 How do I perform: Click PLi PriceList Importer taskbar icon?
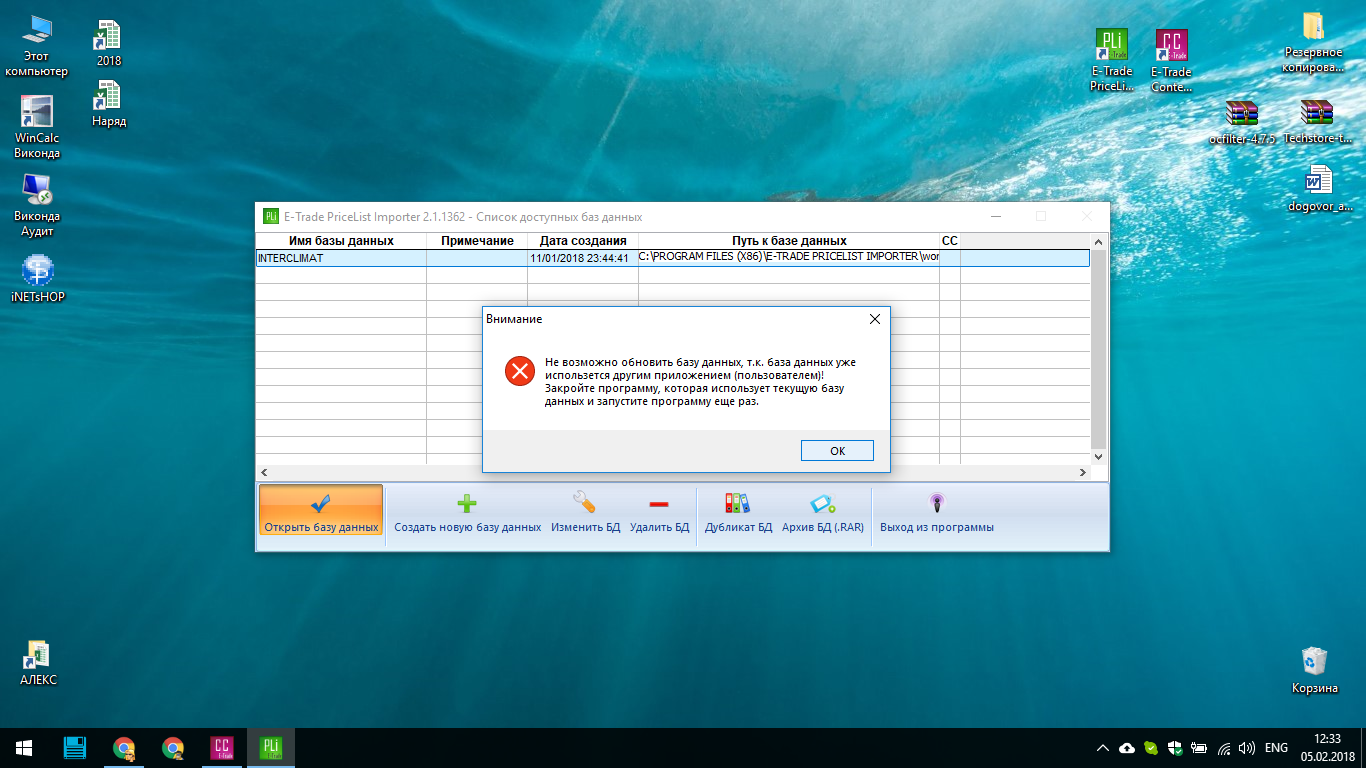click(x=270, y=747)
